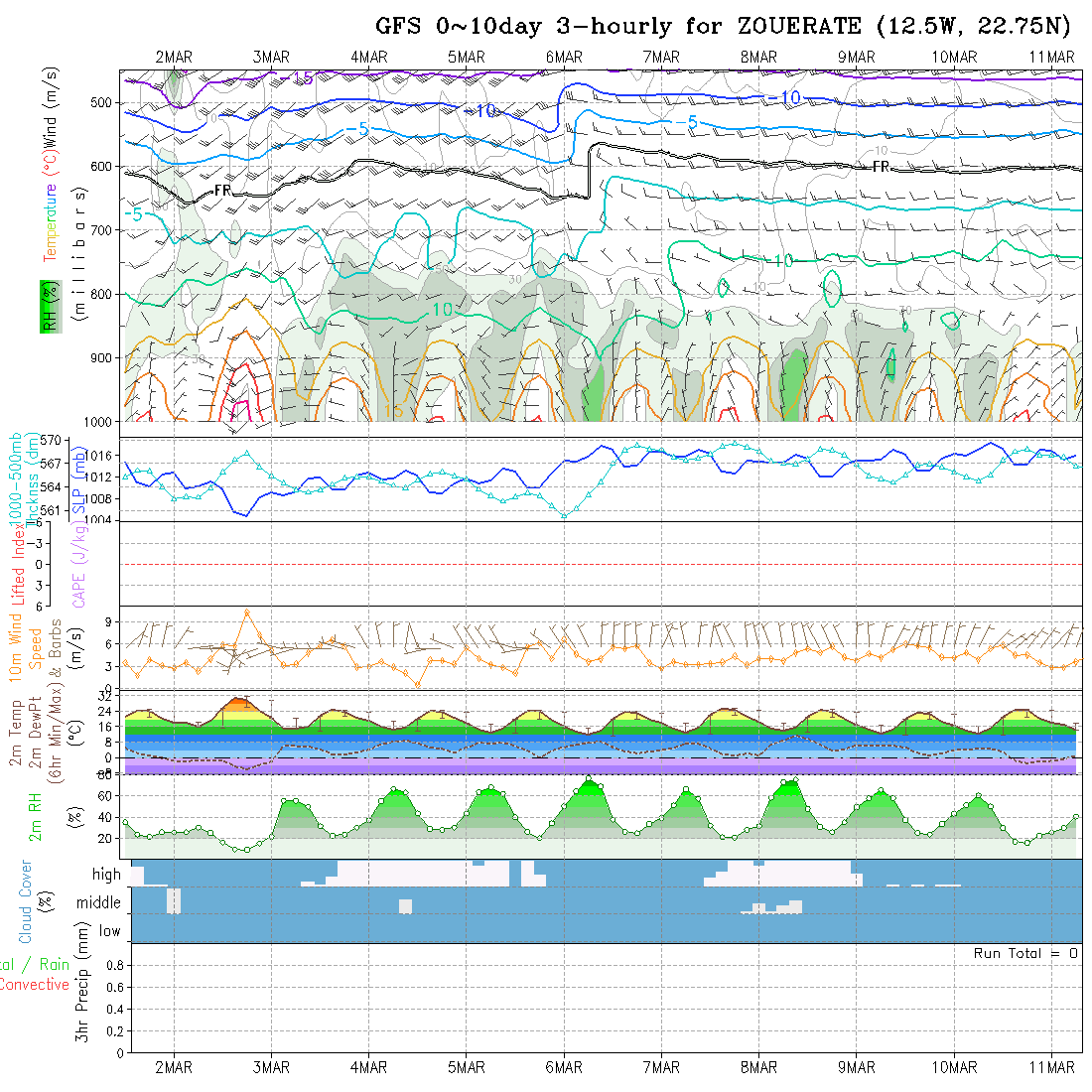This screenshot has height=1092, width=1092.
Task: Click the 'high' cloud cover row label
Action: 106,875
